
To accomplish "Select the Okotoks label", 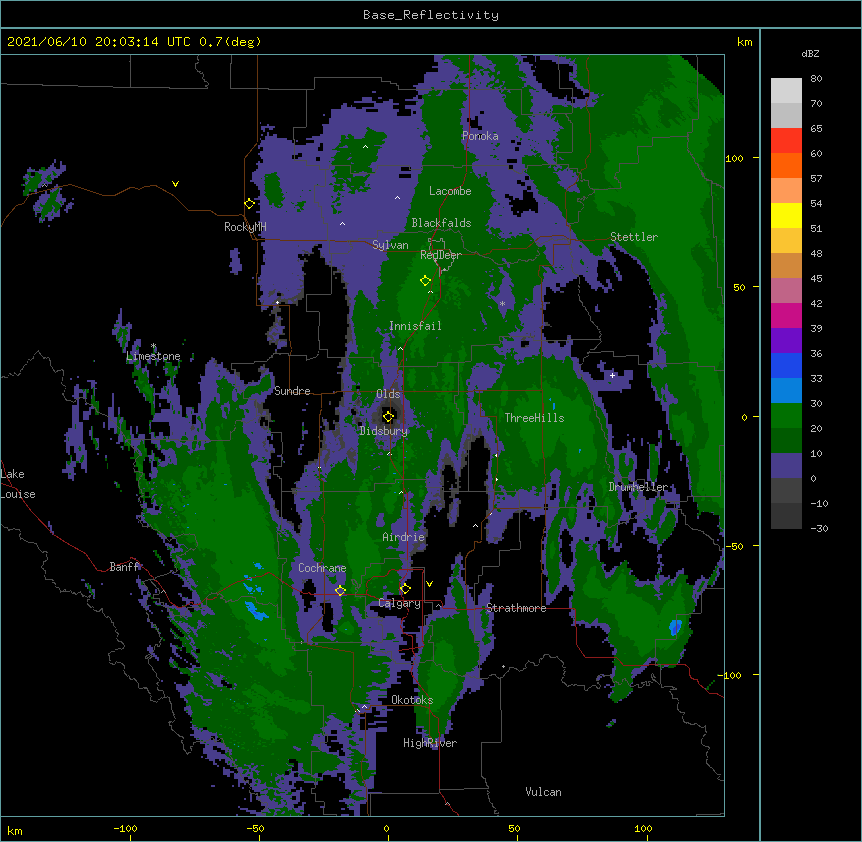I will pyautogui.click(x=412, y=700).
